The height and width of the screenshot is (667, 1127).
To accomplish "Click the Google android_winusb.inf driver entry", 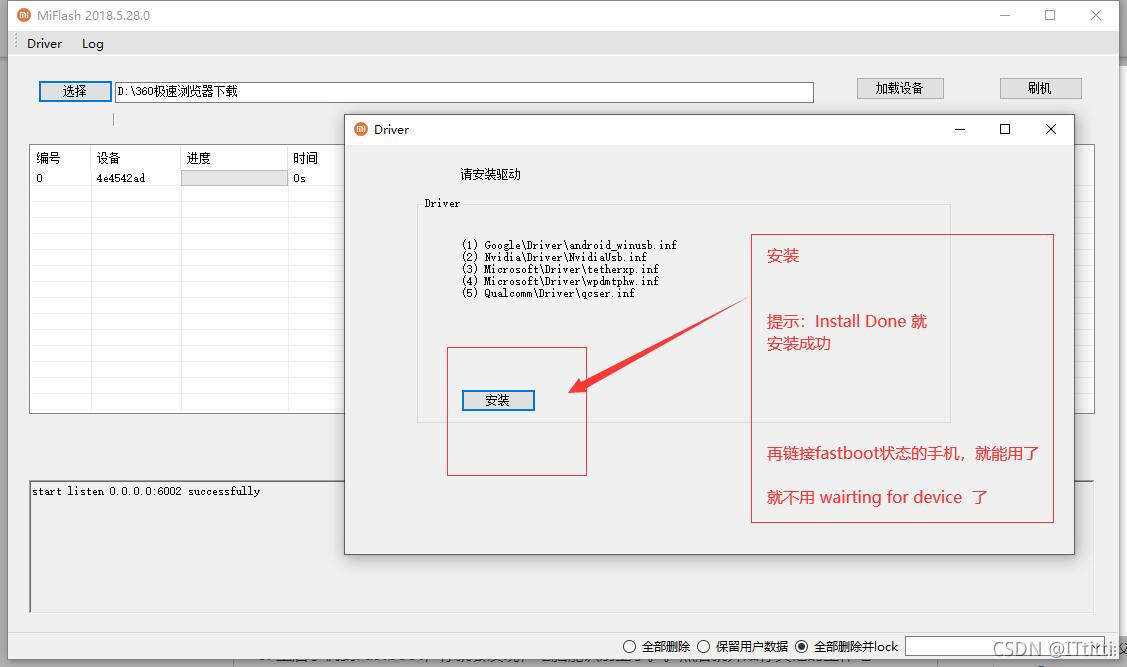I will 569,245.
